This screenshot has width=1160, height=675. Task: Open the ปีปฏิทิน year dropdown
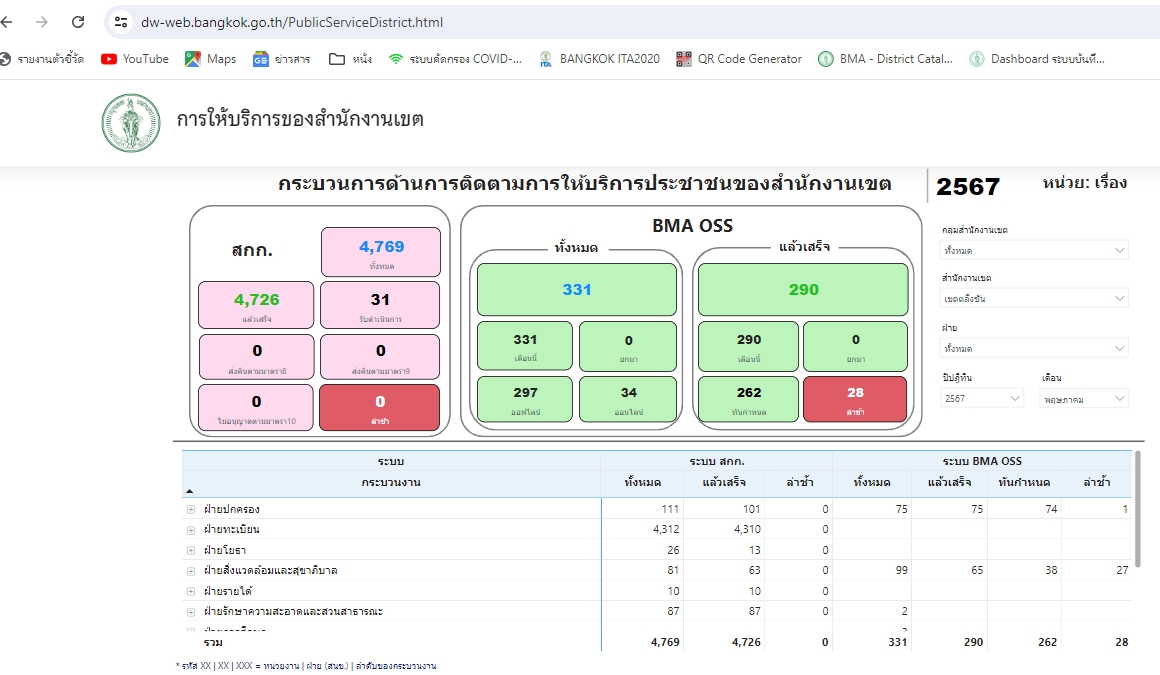[982, 399]
